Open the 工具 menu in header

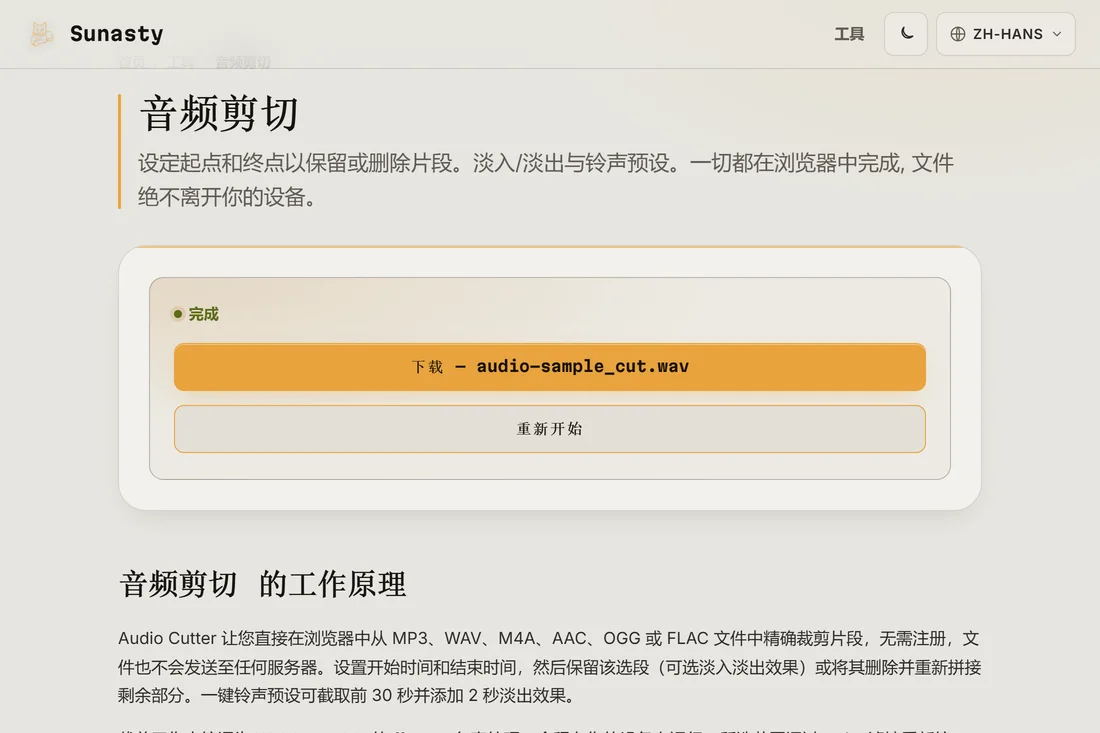849,34
